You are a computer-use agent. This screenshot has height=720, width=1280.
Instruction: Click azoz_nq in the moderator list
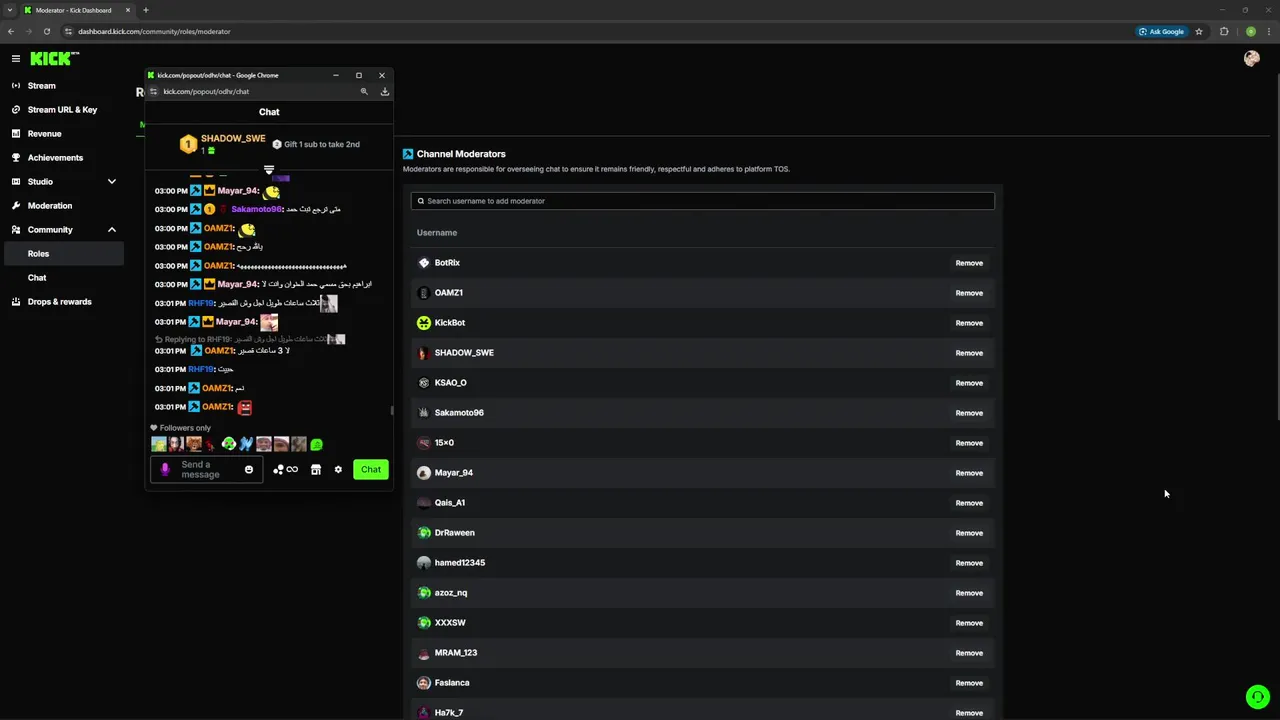click(x=451, y=593)
